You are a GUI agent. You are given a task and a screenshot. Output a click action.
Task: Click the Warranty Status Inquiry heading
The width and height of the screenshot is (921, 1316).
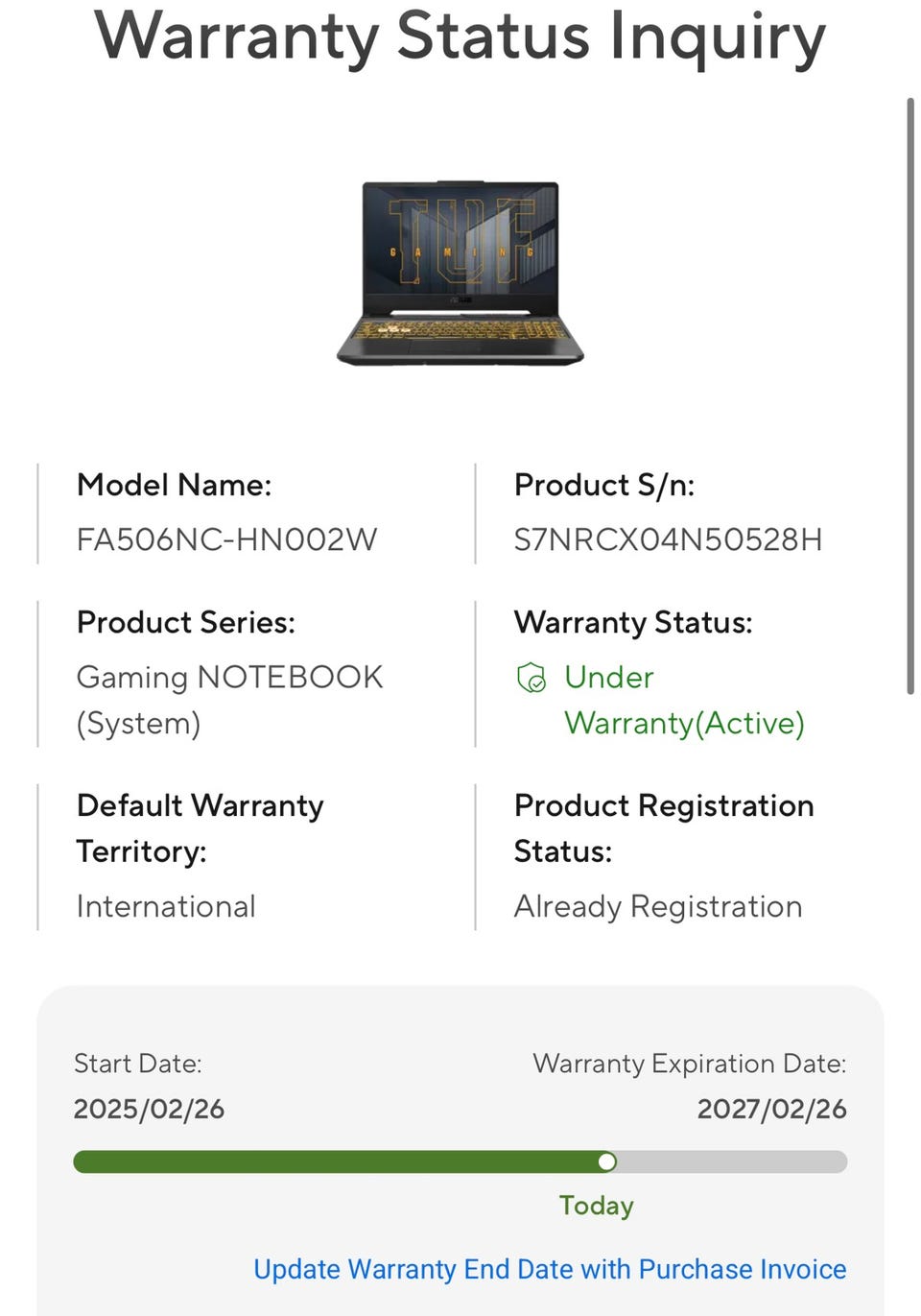click(x=460, y=36)
